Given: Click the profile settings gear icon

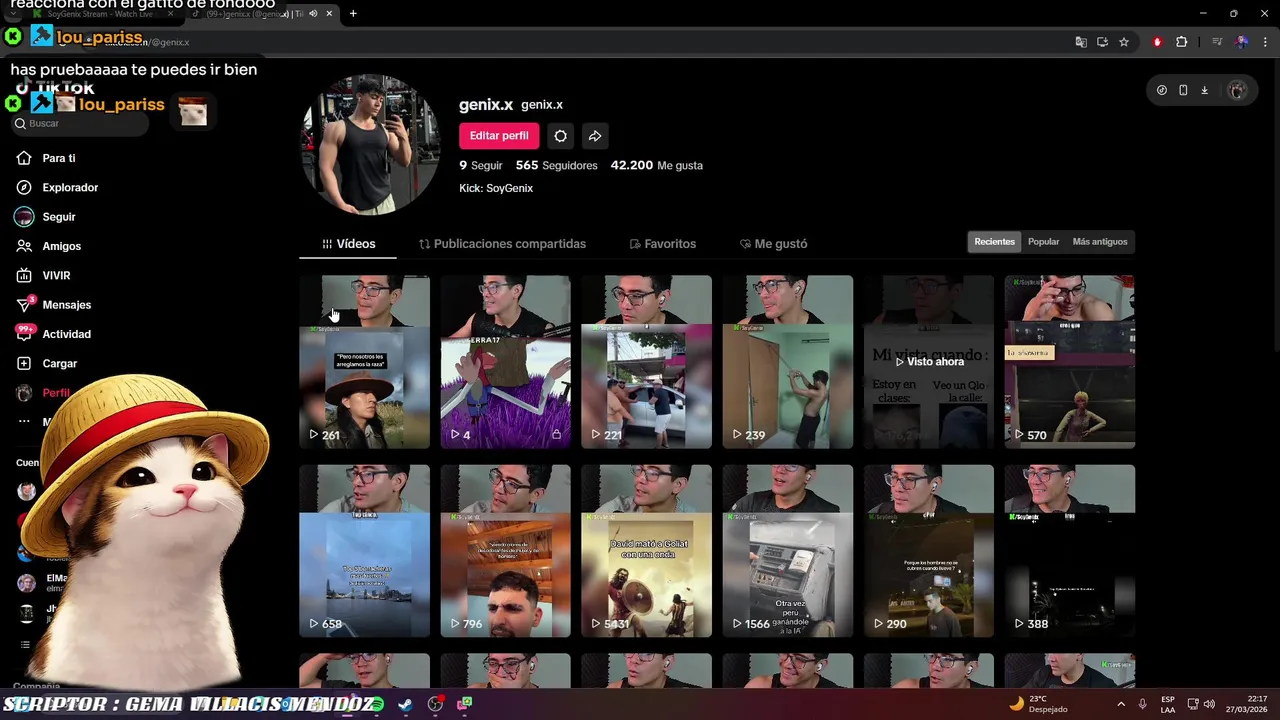Looking at the screenshot, I should (560, 136).
